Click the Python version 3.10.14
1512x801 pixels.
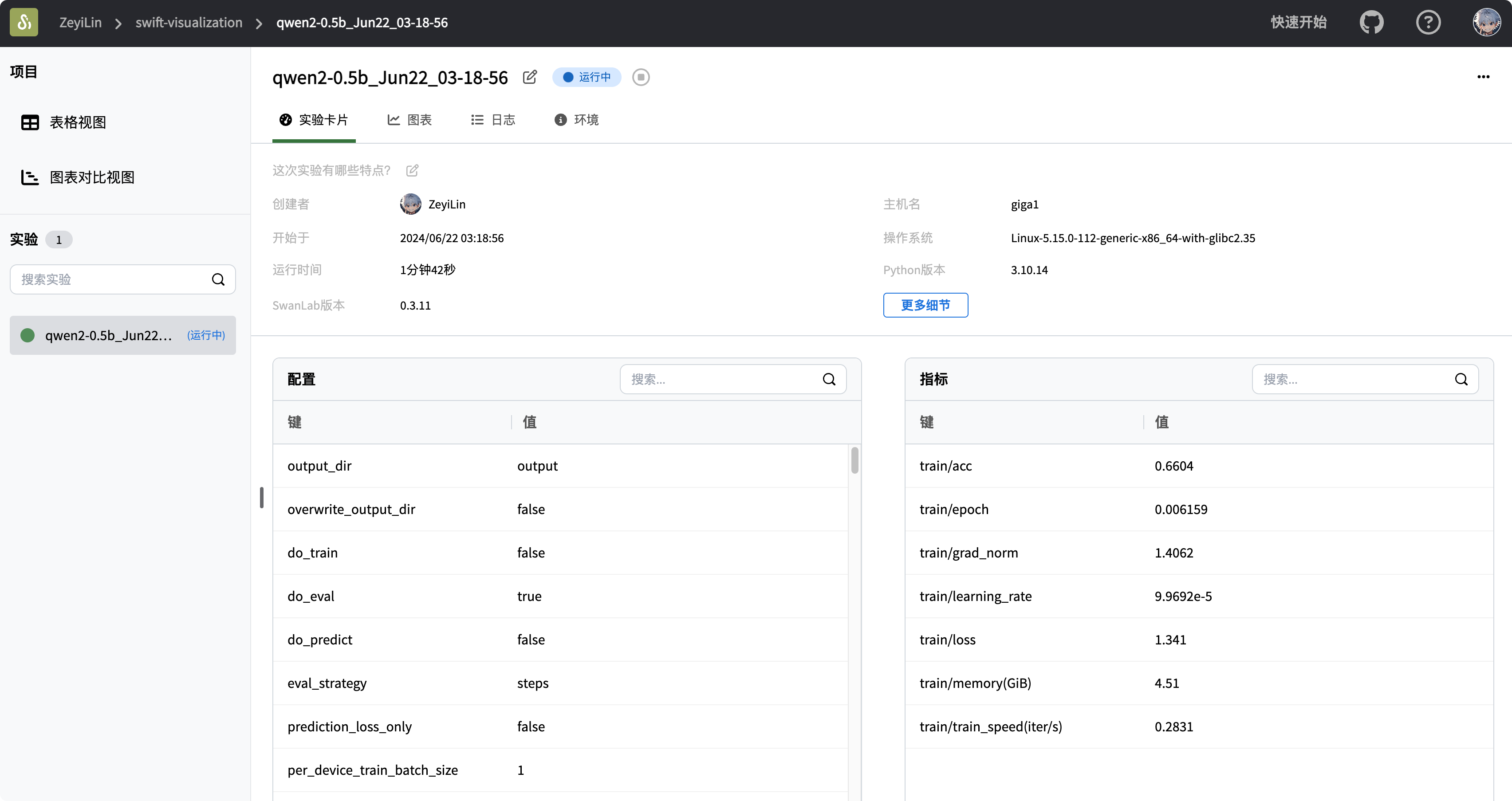click(x=1029, y=270)
